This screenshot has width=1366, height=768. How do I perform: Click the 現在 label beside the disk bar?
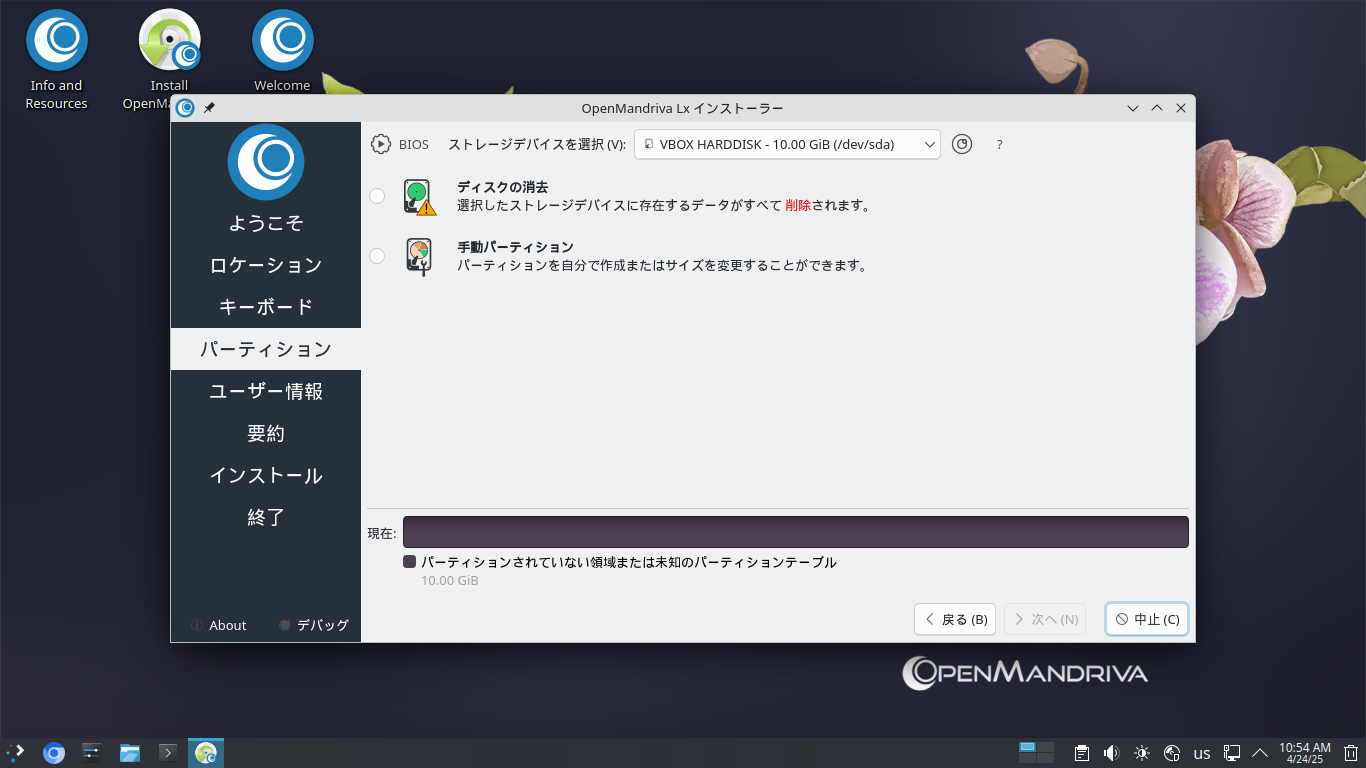pos(382,533)
